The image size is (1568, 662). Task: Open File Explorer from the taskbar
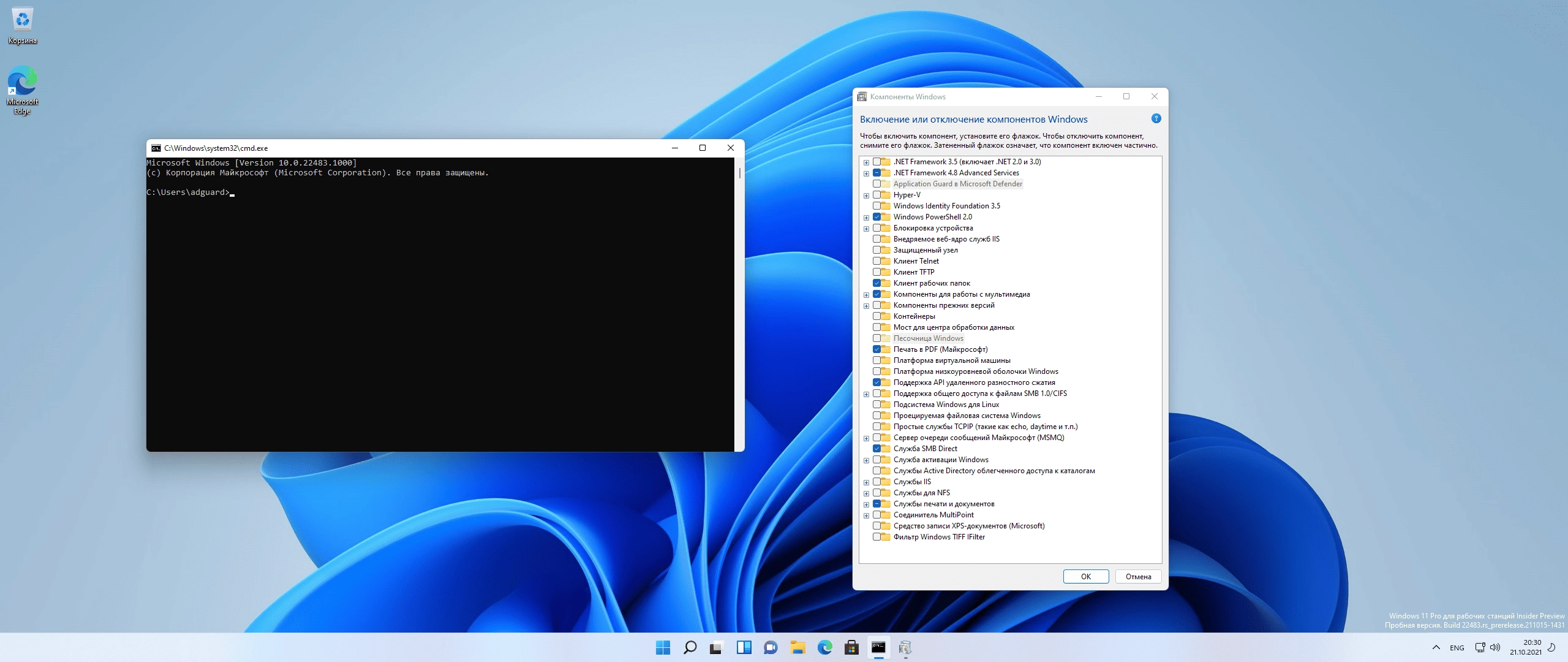tap(797, 647)
